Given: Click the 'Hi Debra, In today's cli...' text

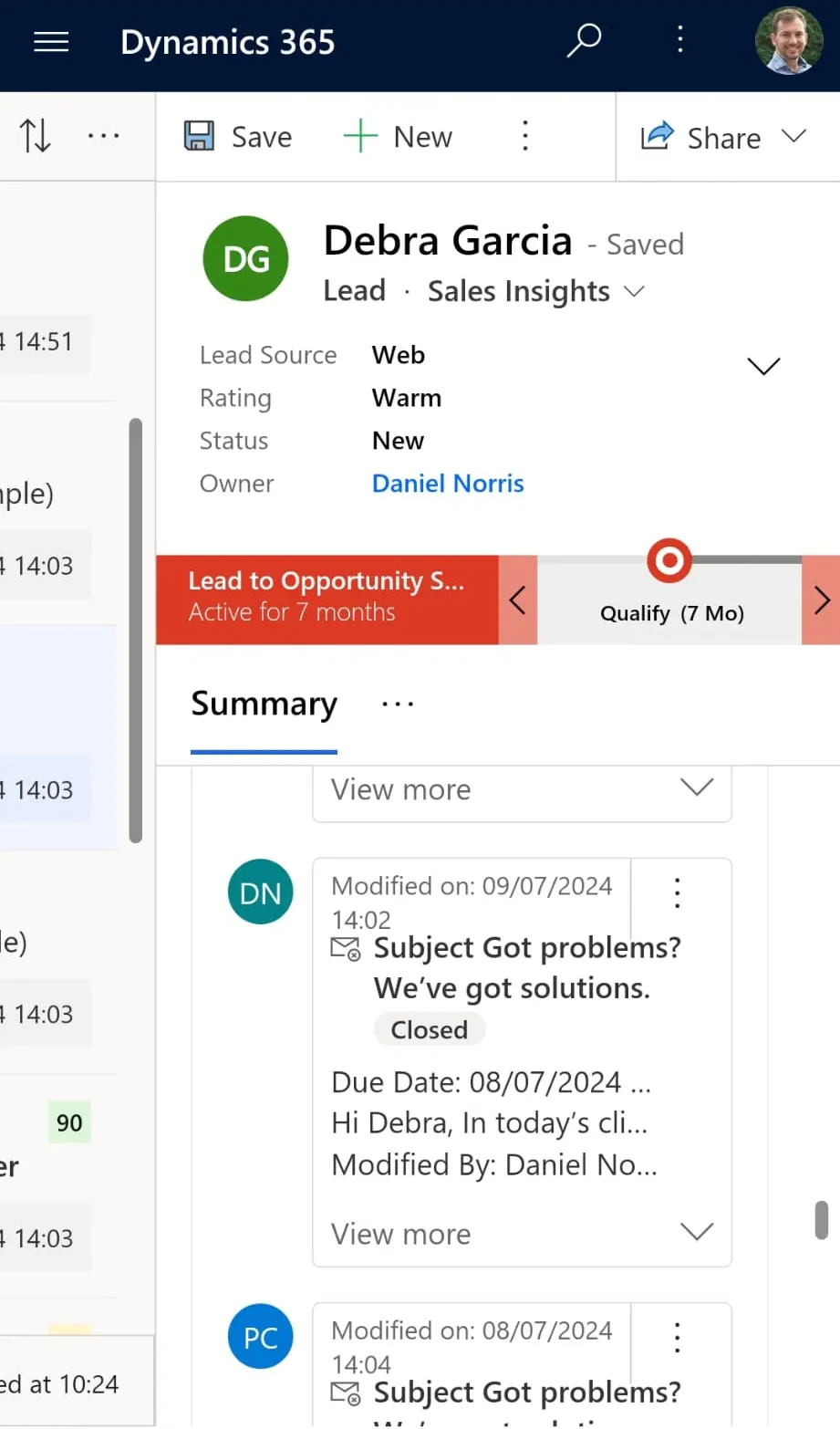Looking at the screenshot, I should tap(490, 1123).
